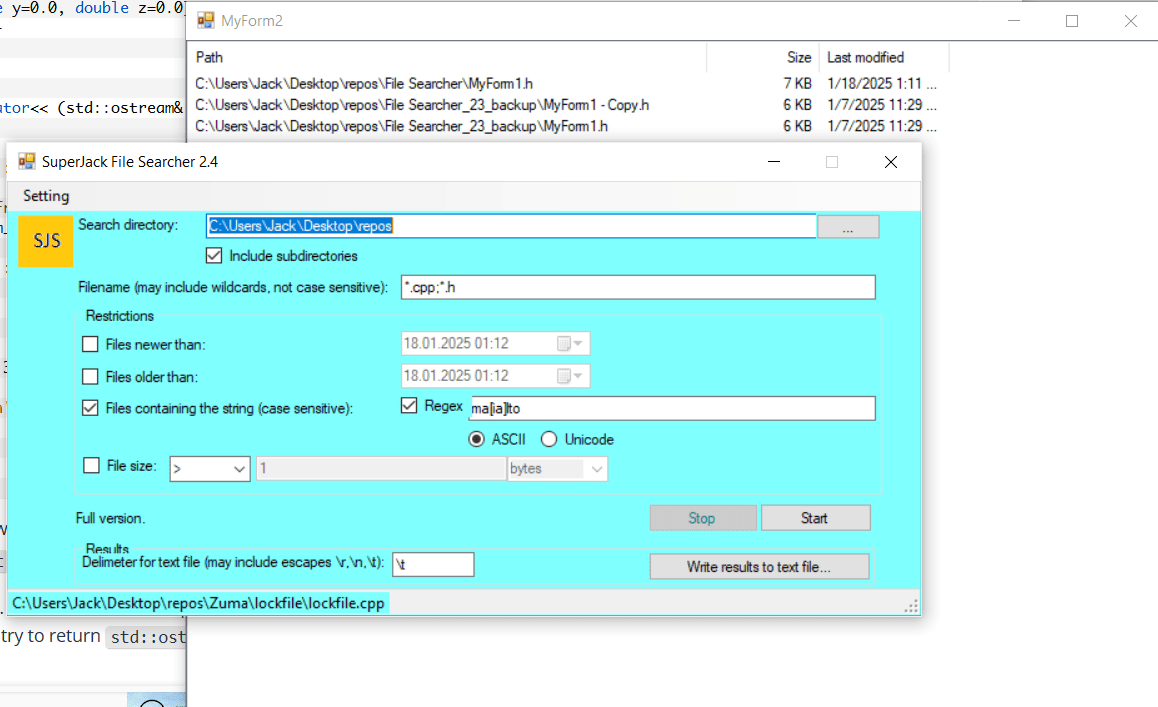Viewport: 1158px width, 707px height.
Task: Click the delimiter text field
Action: (433, 564)
